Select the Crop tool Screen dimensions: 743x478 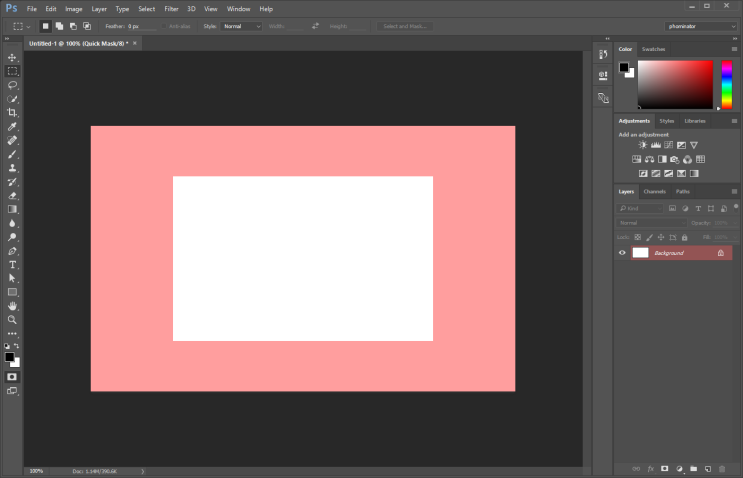tap(12, 113)
